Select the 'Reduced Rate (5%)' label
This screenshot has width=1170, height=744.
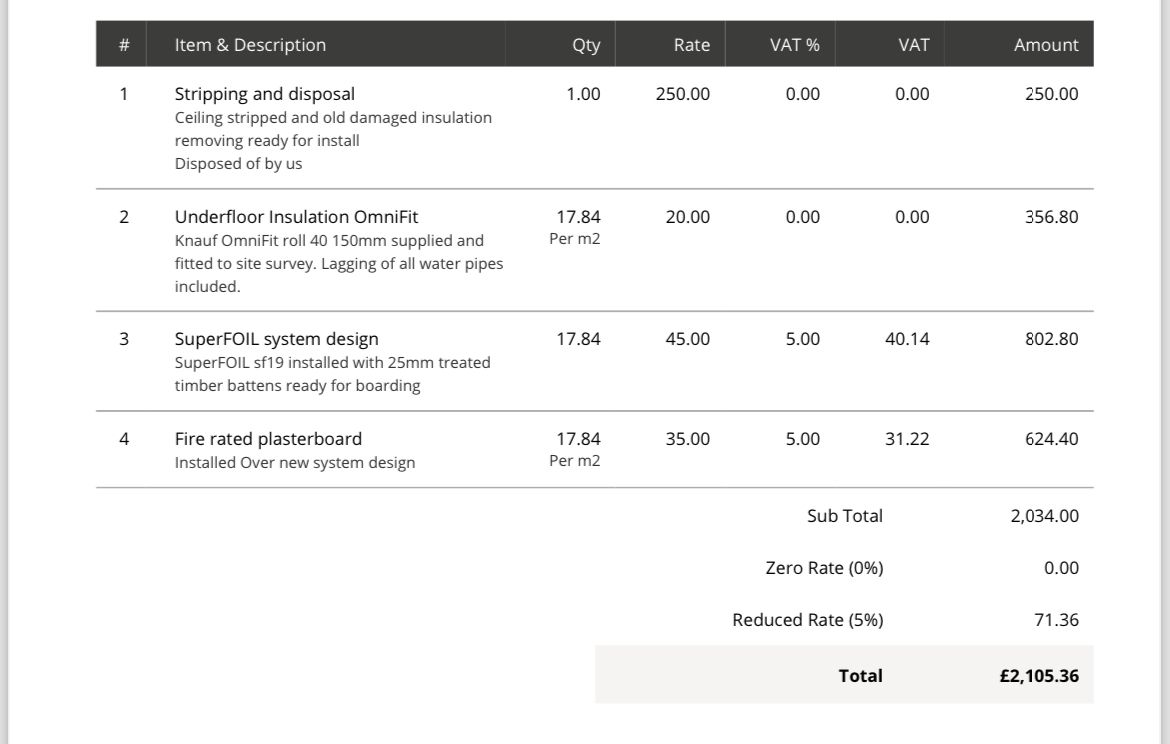coord(807,620)
